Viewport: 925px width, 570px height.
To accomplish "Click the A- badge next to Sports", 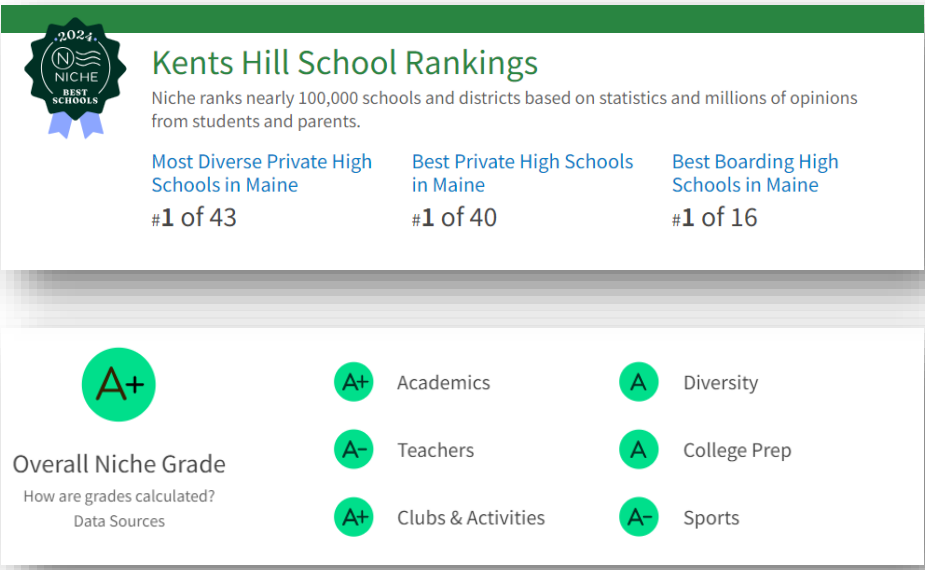I will (639, 517).
